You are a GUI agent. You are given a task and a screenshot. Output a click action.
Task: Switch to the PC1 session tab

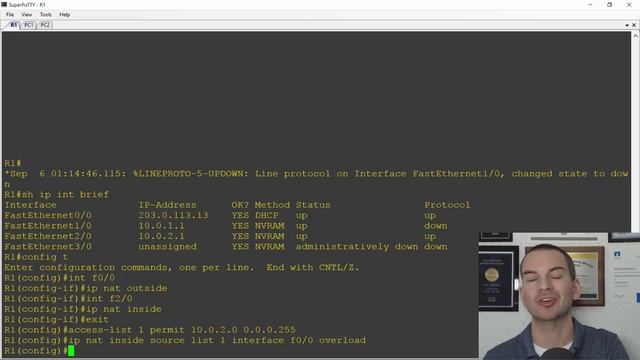point(28,25)
